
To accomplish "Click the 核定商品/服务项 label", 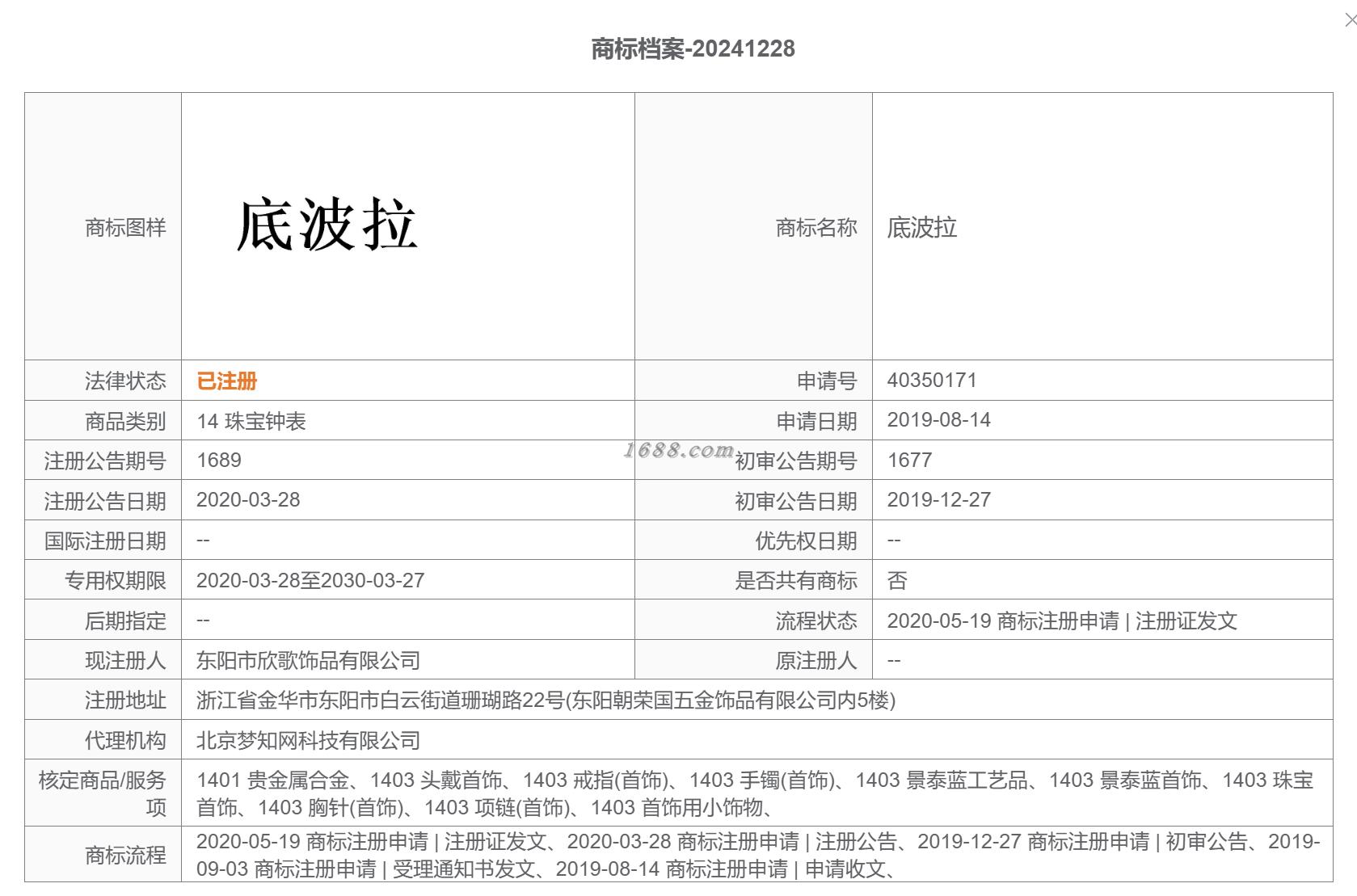I will click(103, 793).
